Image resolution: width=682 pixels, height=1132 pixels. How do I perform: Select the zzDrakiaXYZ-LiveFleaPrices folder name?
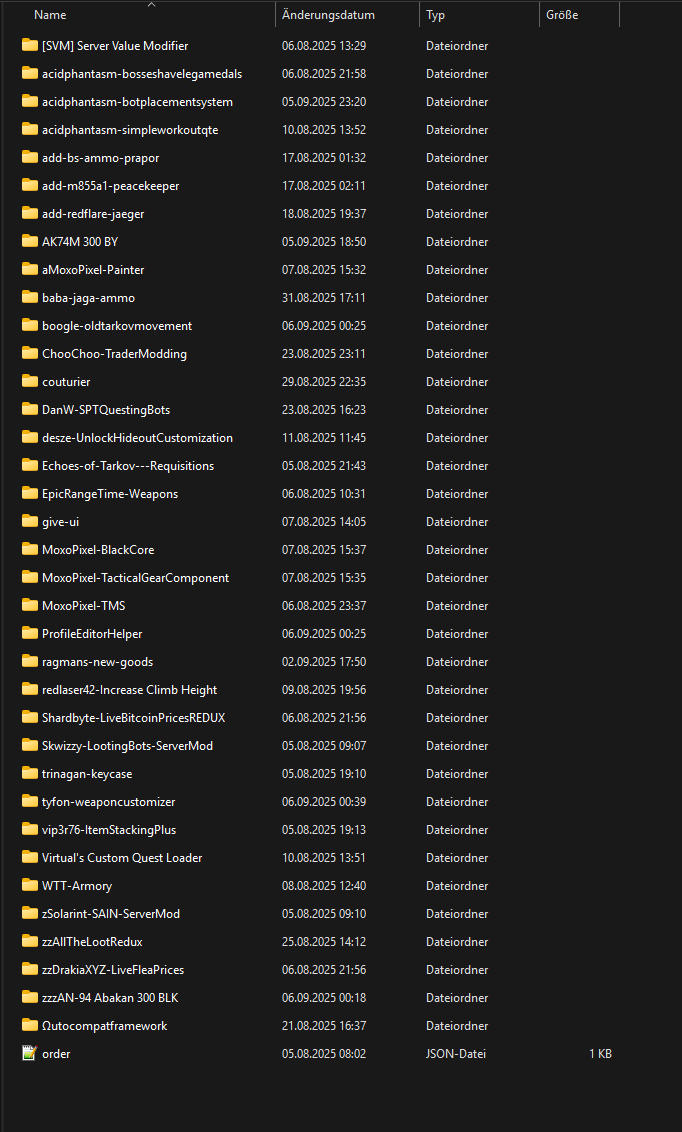click(x=113, y=970)
